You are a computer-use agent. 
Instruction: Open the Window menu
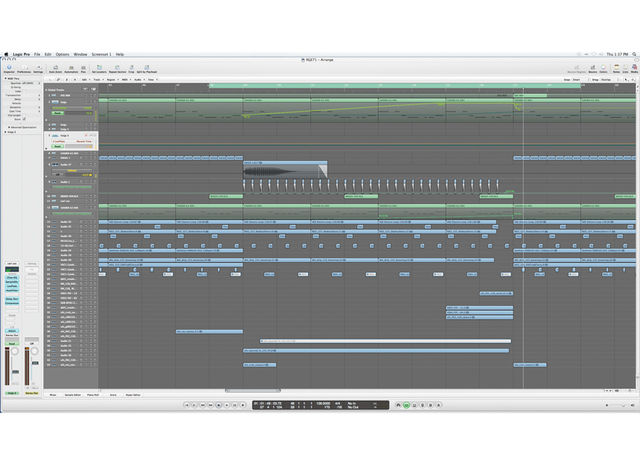80,54
